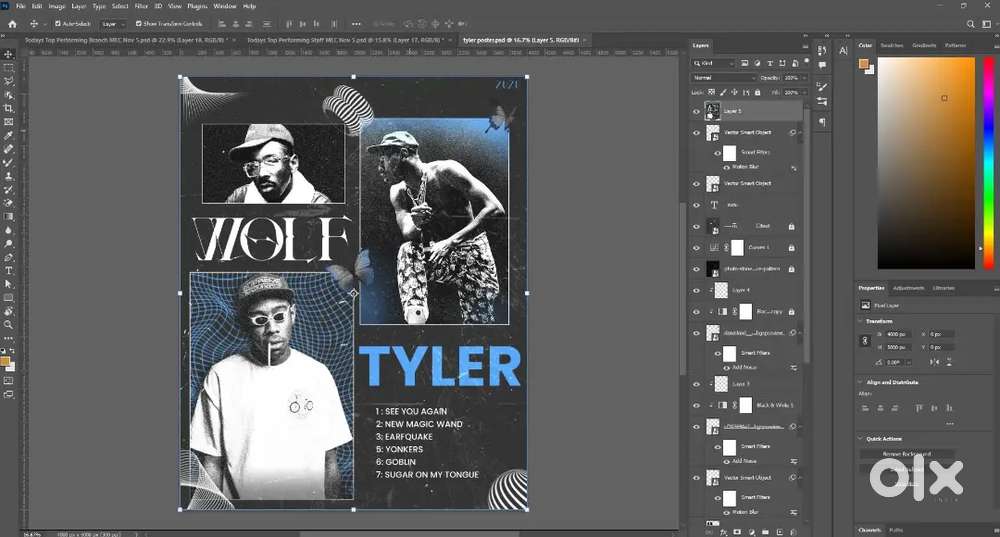This screenshot has height=537, width=1000.
Task: Switch to the Swatches tab
Action: [x=891, y=45]
